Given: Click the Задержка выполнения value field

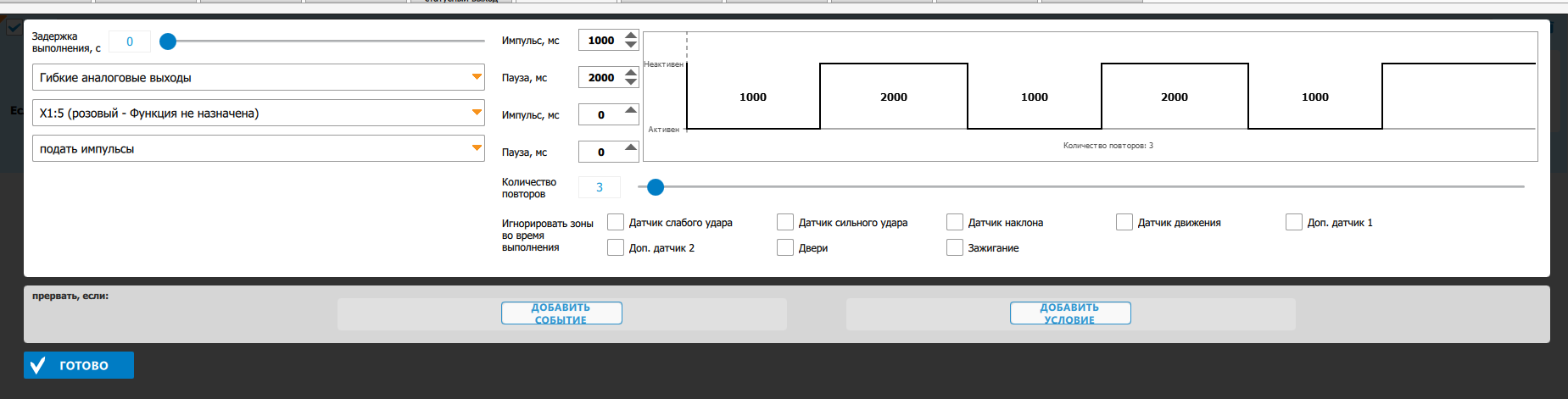Looking at the screenshot, I should (x=130, y=42).
